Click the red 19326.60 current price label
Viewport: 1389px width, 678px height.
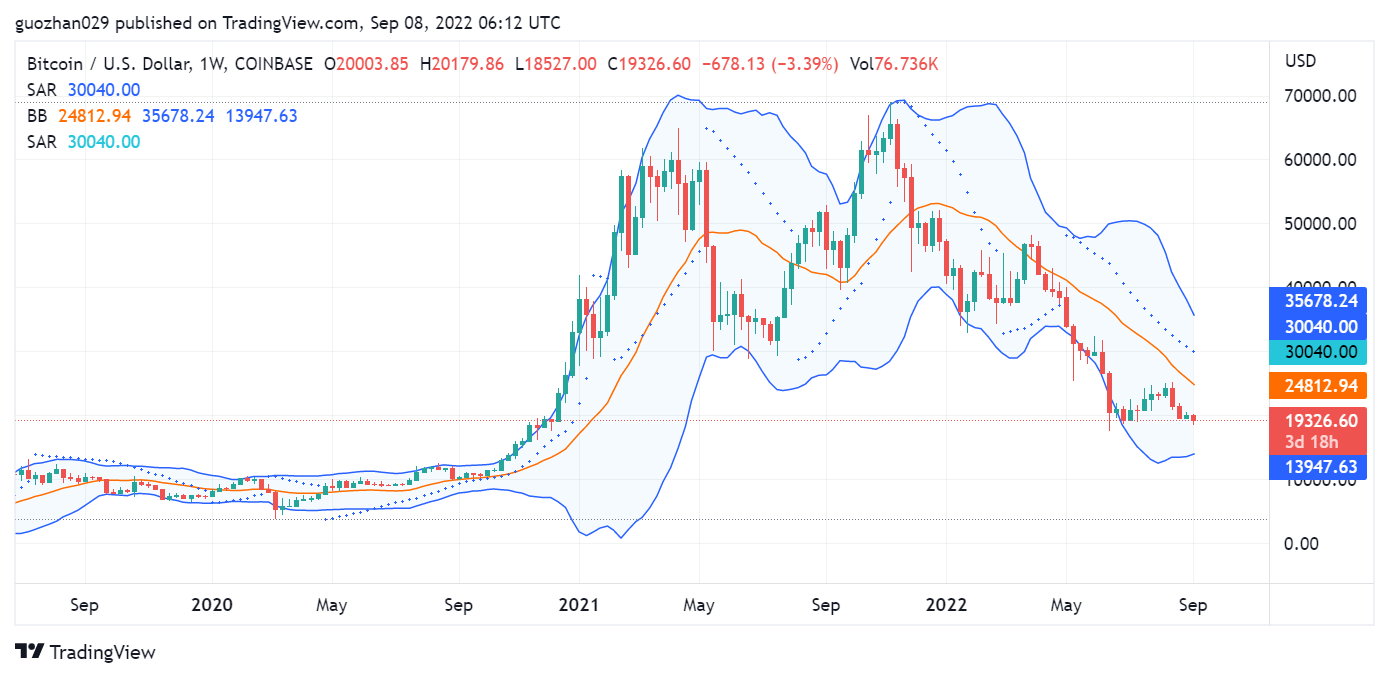coord(1321,421)
